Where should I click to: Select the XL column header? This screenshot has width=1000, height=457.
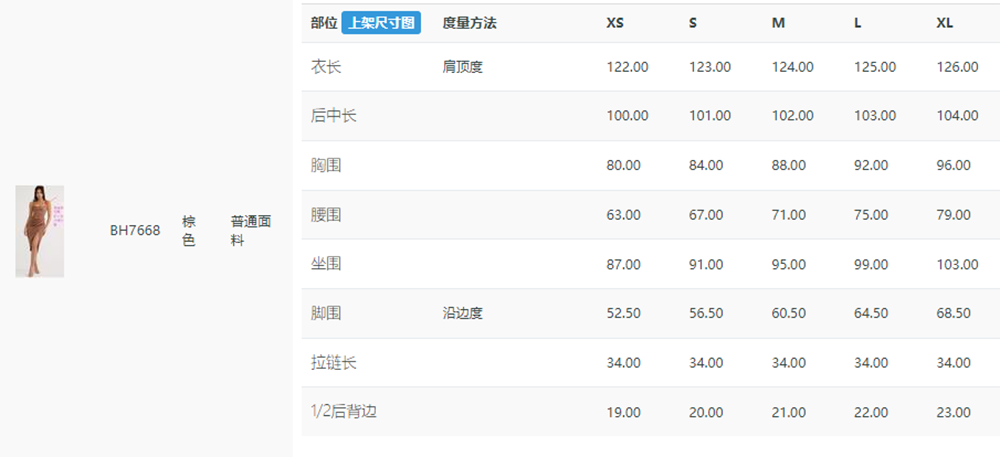tap(945, 24)
